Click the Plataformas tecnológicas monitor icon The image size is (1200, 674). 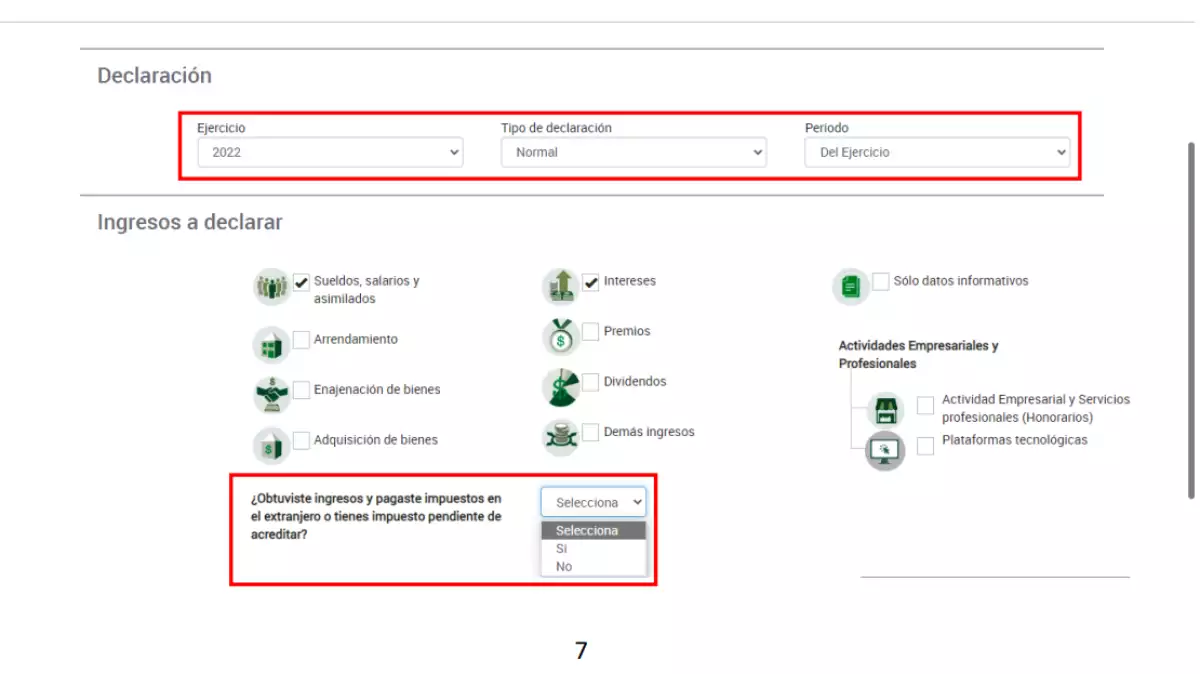point(884,451)
